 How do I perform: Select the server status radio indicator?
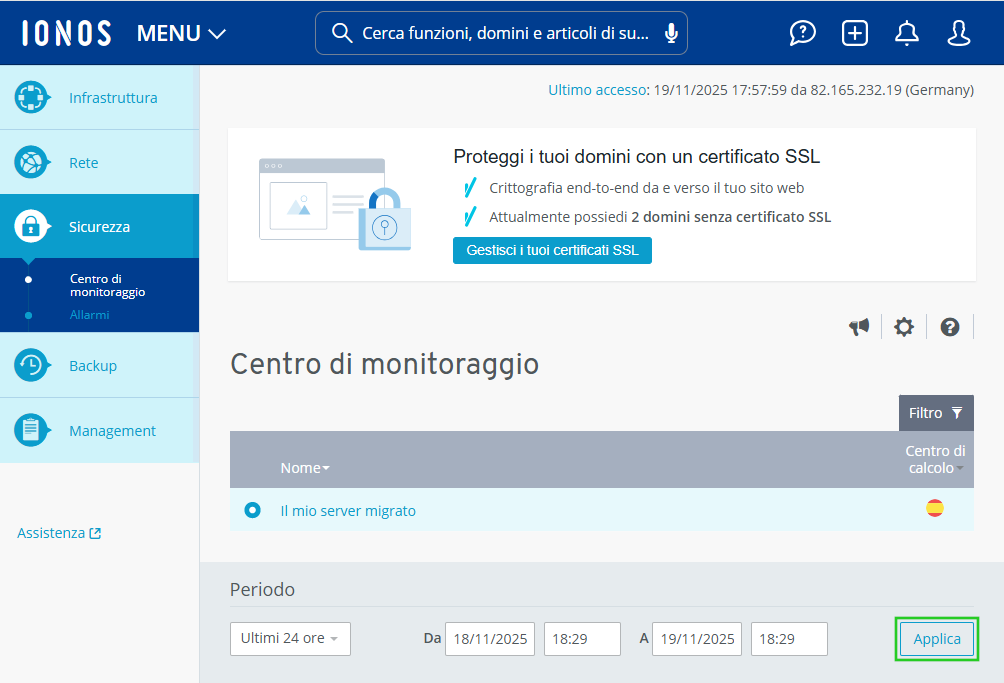252,509
